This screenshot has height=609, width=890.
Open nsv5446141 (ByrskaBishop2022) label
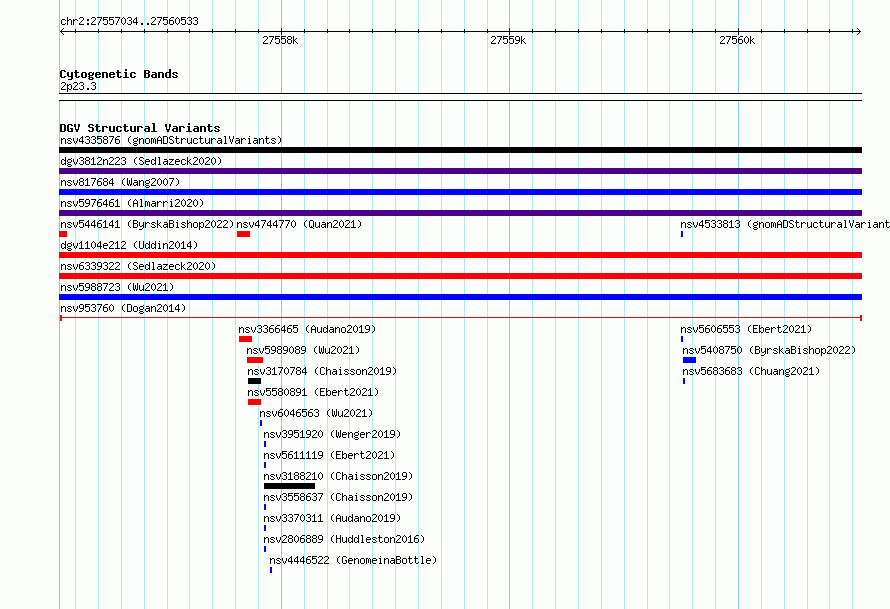pyautogui.click(x=147, y=224)
